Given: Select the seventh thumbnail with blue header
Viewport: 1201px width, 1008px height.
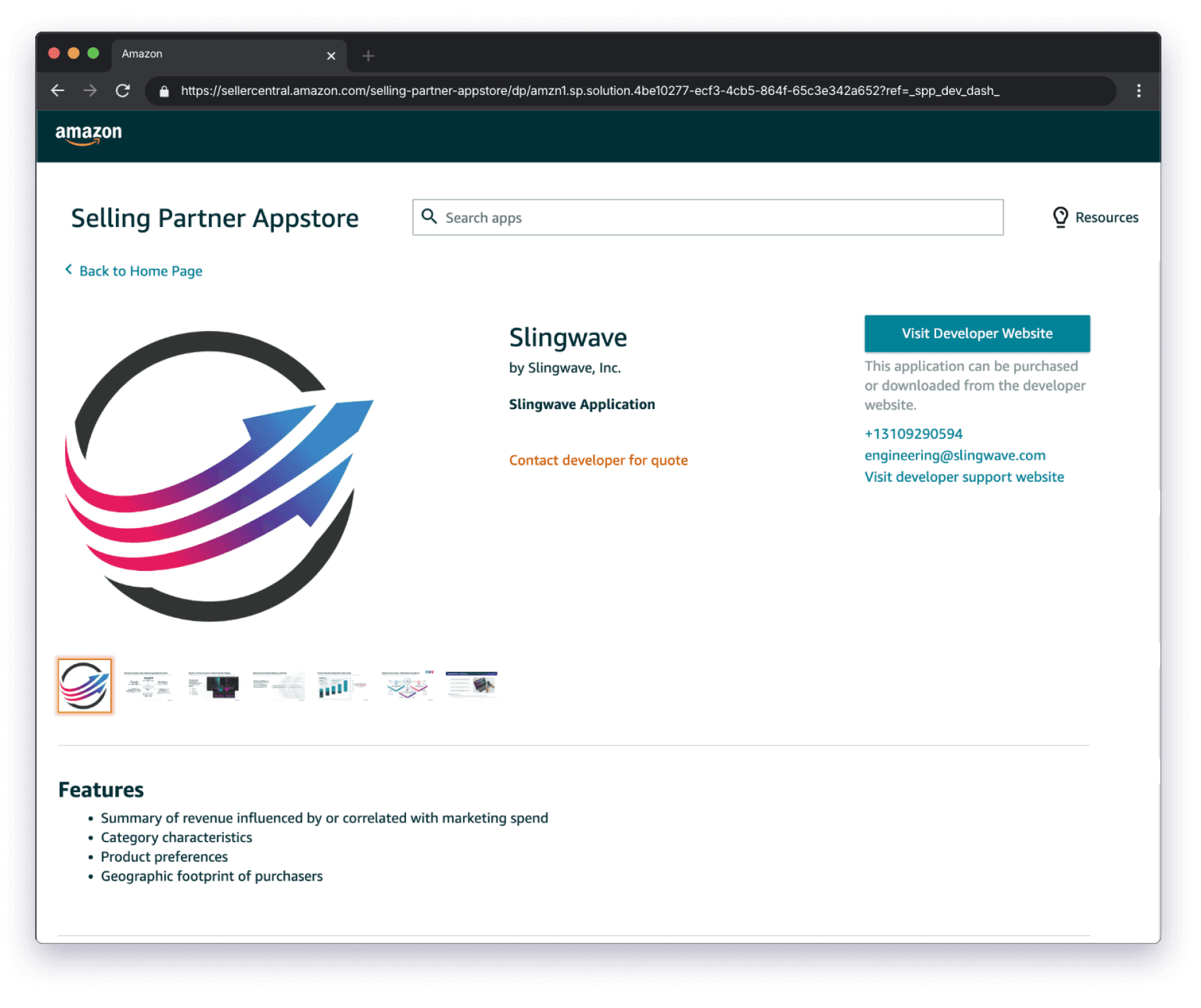Looking at the screenshot, I should [472, 685].
